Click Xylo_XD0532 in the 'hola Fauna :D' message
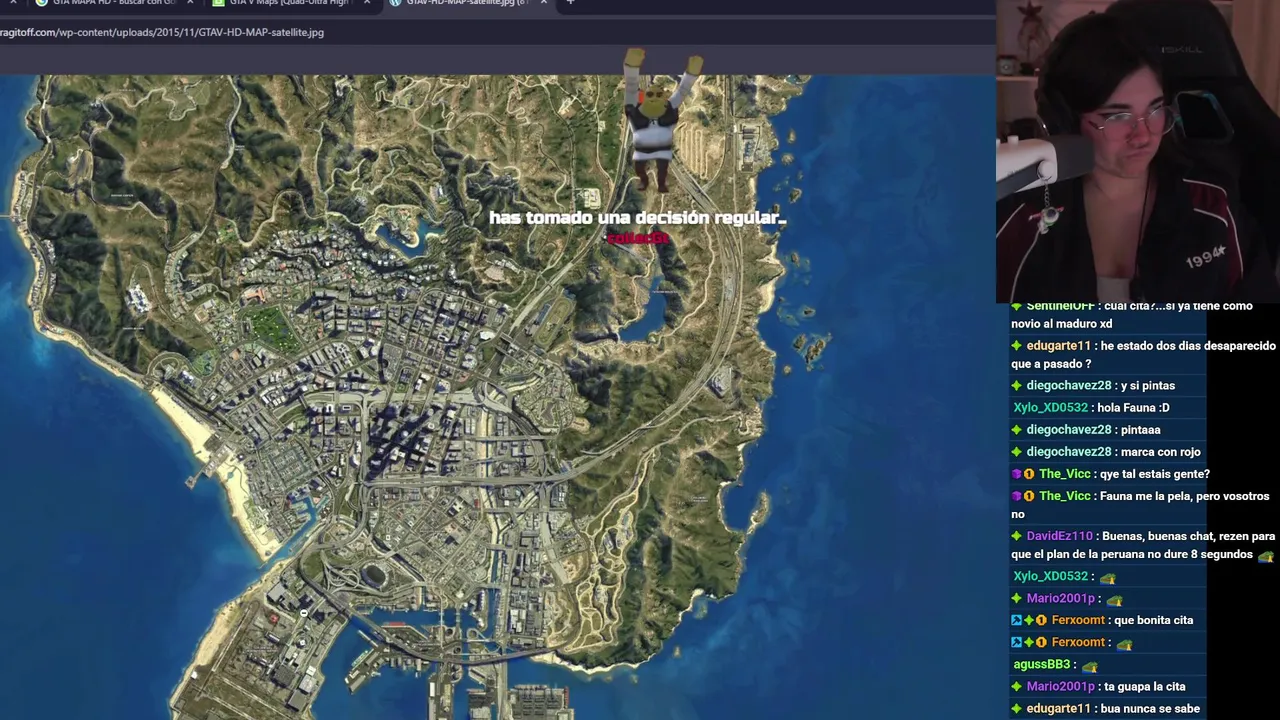The width and height of the screenshot is (1280, 720). [1050, 408]
